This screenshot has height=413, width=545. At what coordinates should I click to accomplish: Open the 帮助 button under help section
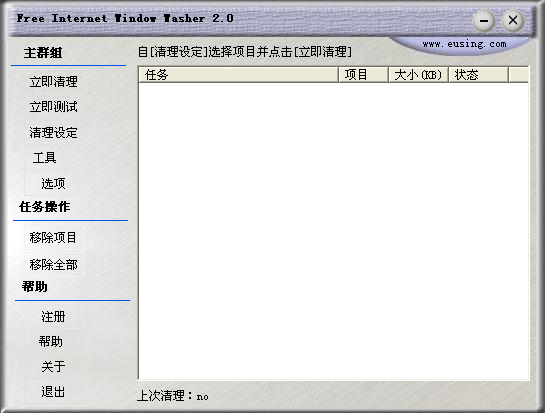(51, 342)
